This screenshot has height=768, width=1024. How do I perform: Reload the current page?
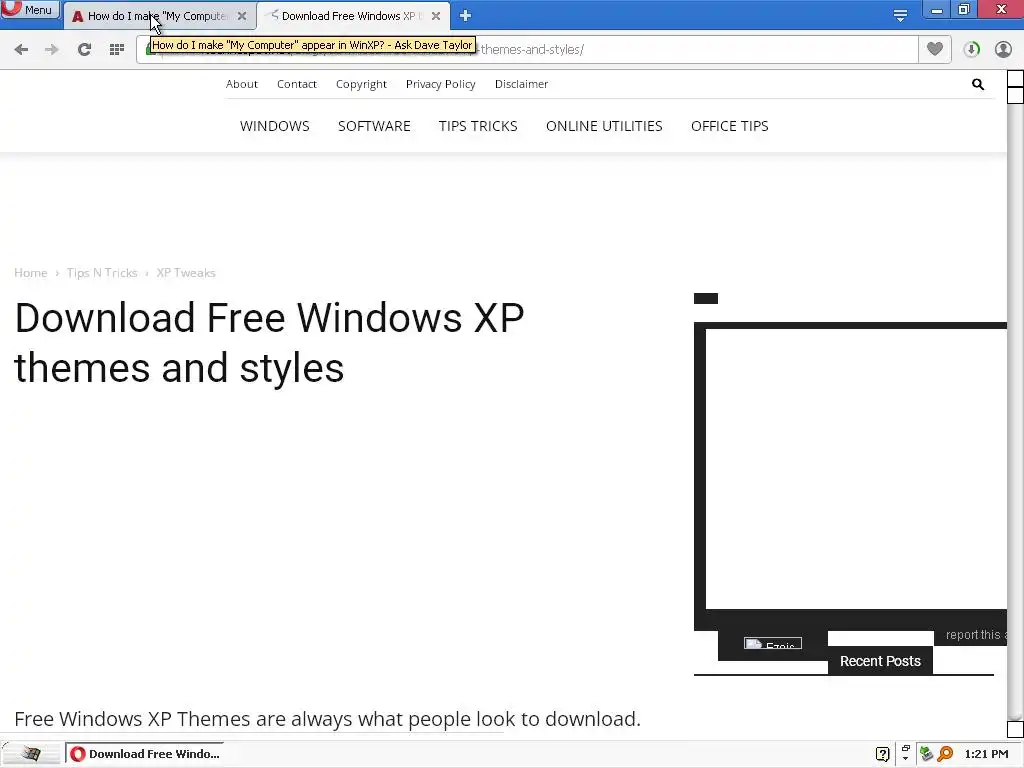point(84,50)
